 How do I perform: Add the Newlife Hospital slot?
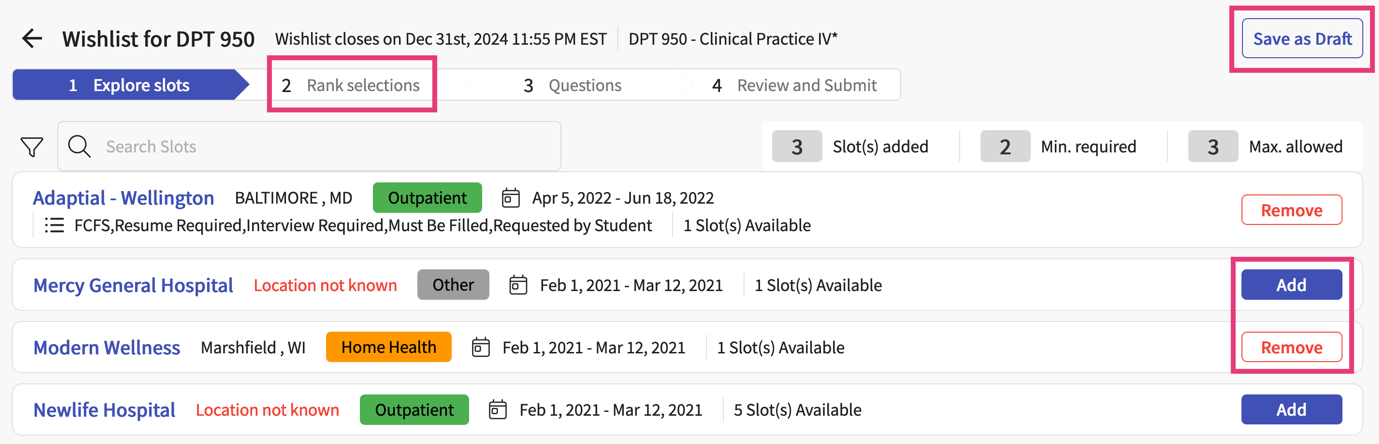click(x=1291, y=410)
